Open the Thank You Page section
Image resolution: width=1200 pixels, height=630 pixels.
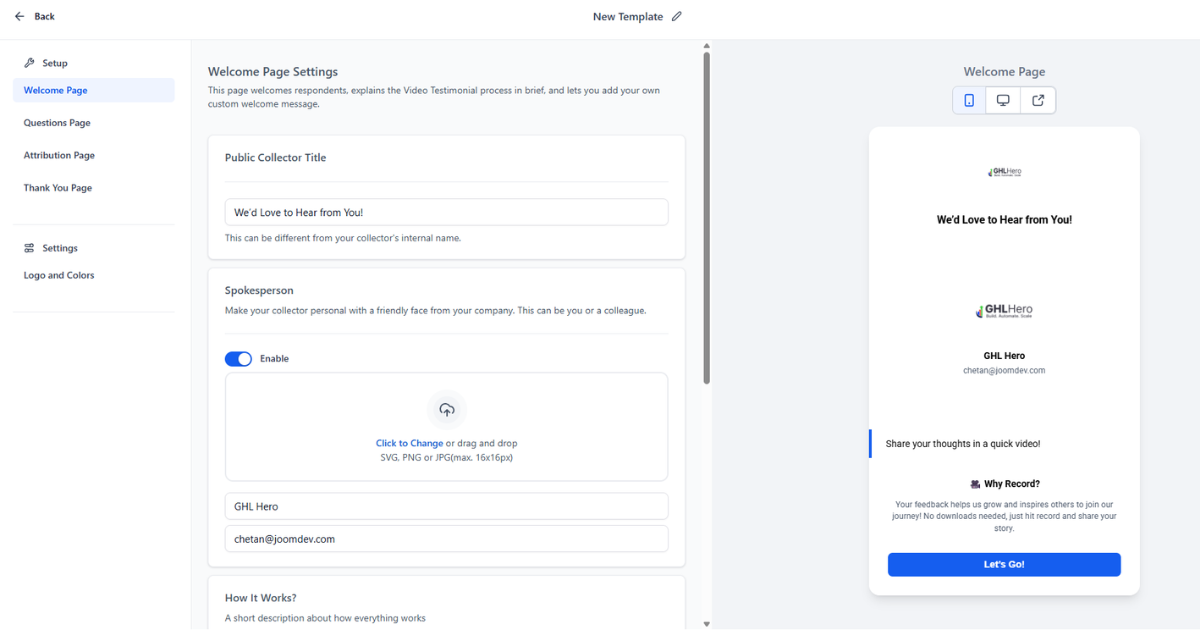click(x=58, y=188)
